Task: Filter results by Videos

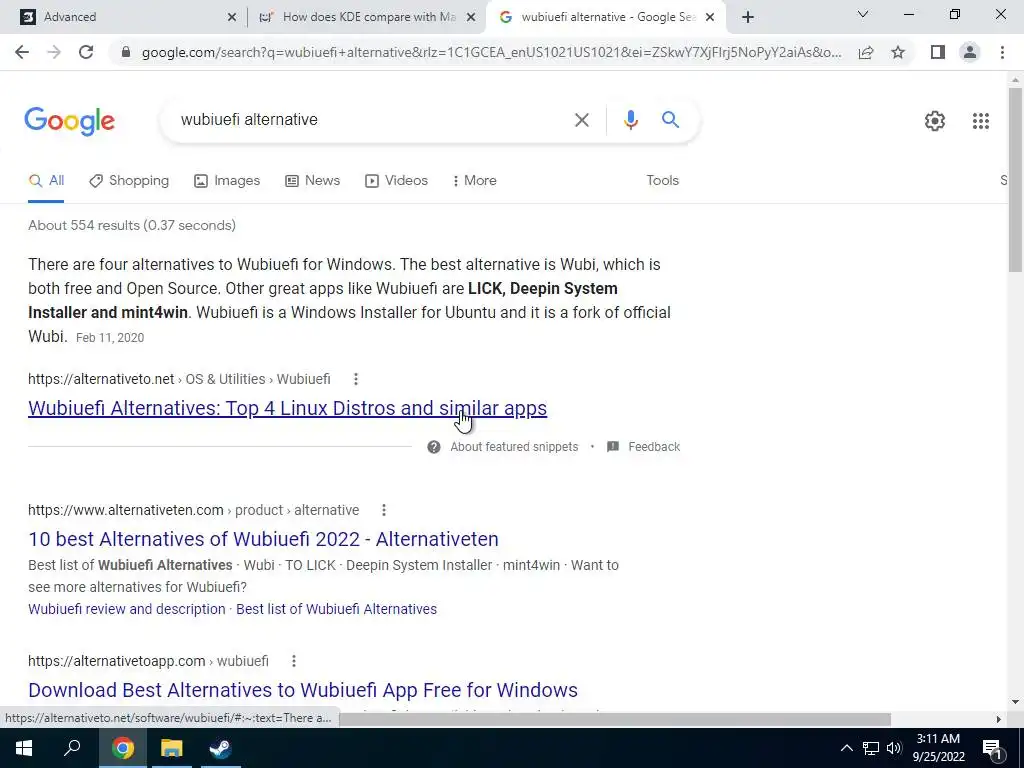Action: click(396, 180)
